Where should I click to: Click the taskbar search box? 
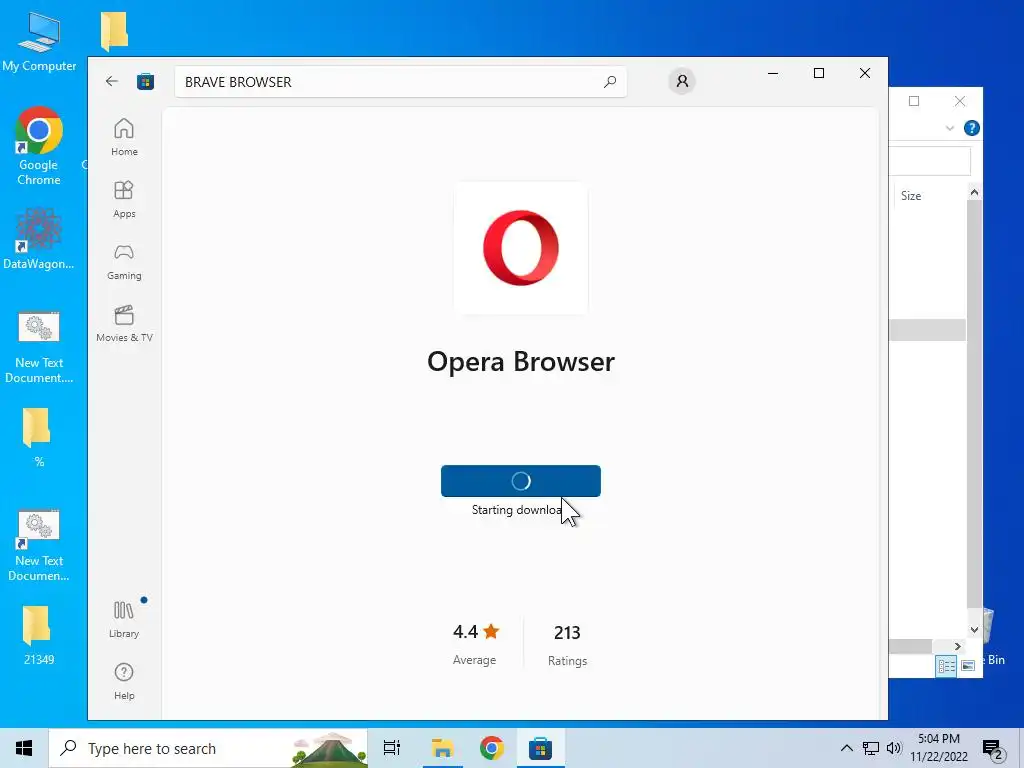click(x=208, y=748)
